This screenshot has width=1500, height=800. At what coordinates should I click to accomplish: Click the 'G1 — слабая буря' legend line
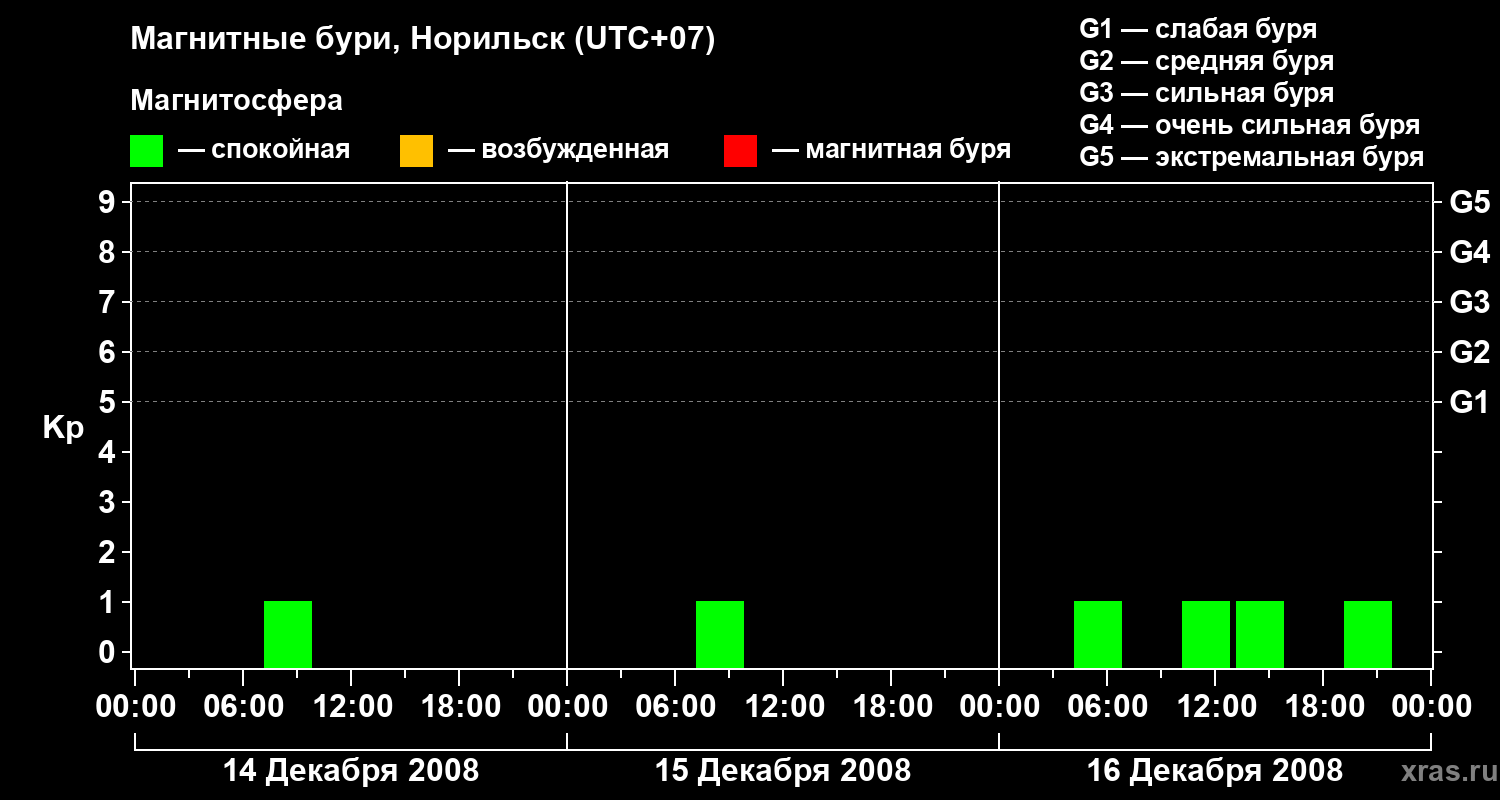point(1198,29)
